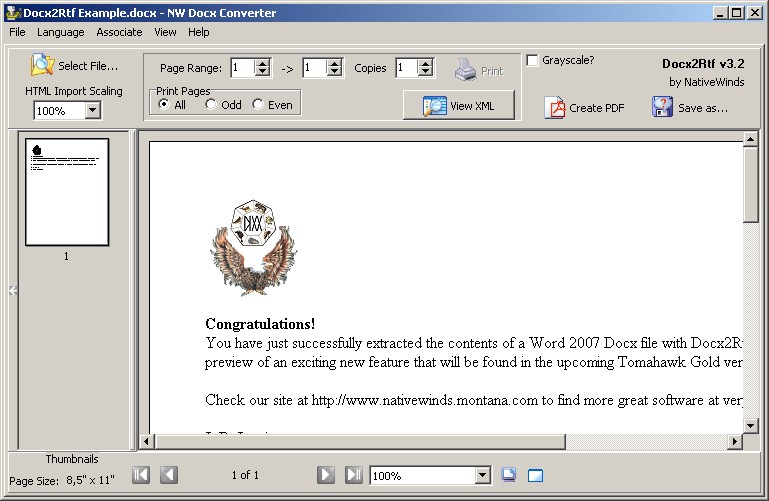Screen dimensions: 769x501
Task: Open the File menu
Action: pyautogui.click(x=17, y=32)
